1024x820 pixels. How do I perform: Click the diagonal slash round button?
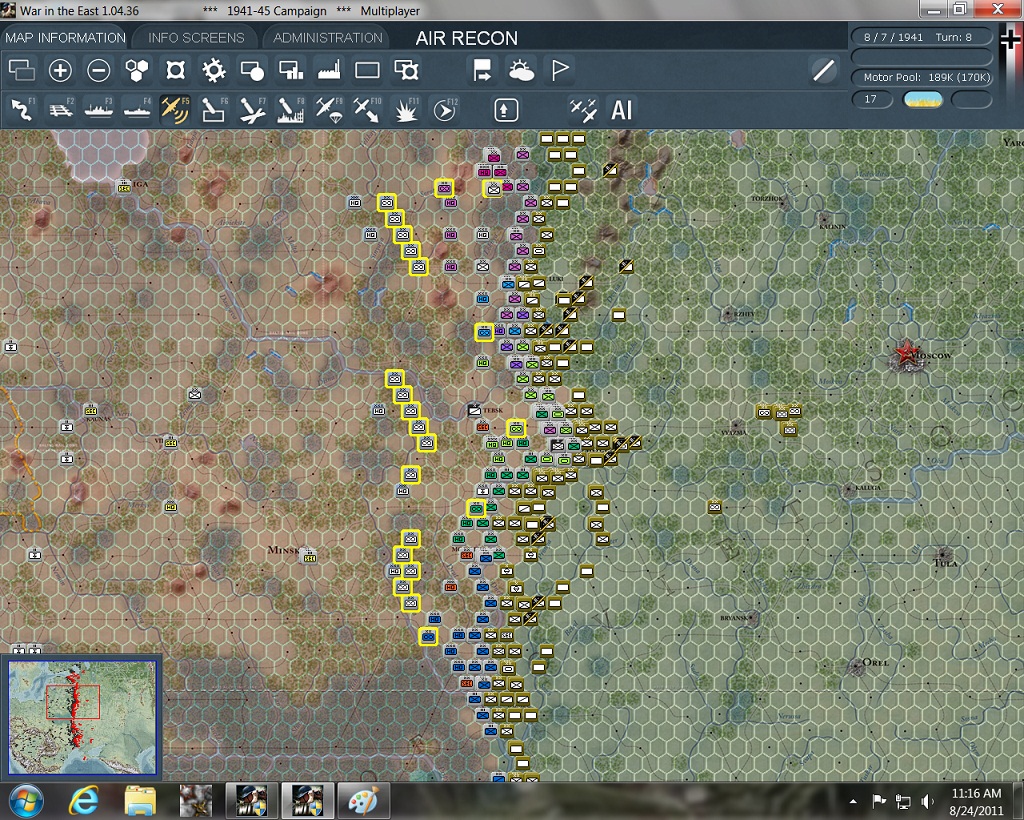824,70
